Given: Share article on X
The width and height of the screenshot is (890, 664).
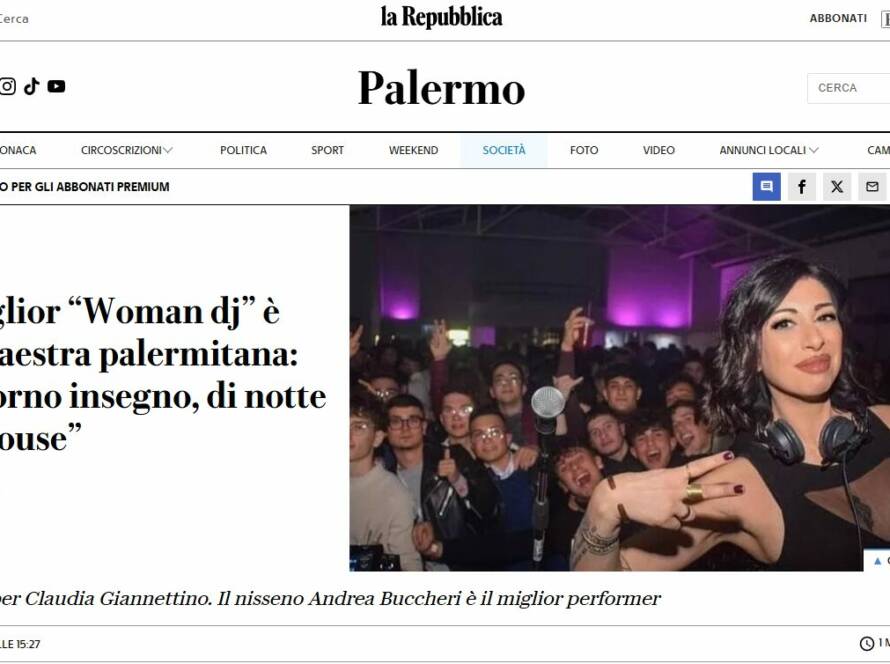Looking at the screenshot, I should coord(837,187).
